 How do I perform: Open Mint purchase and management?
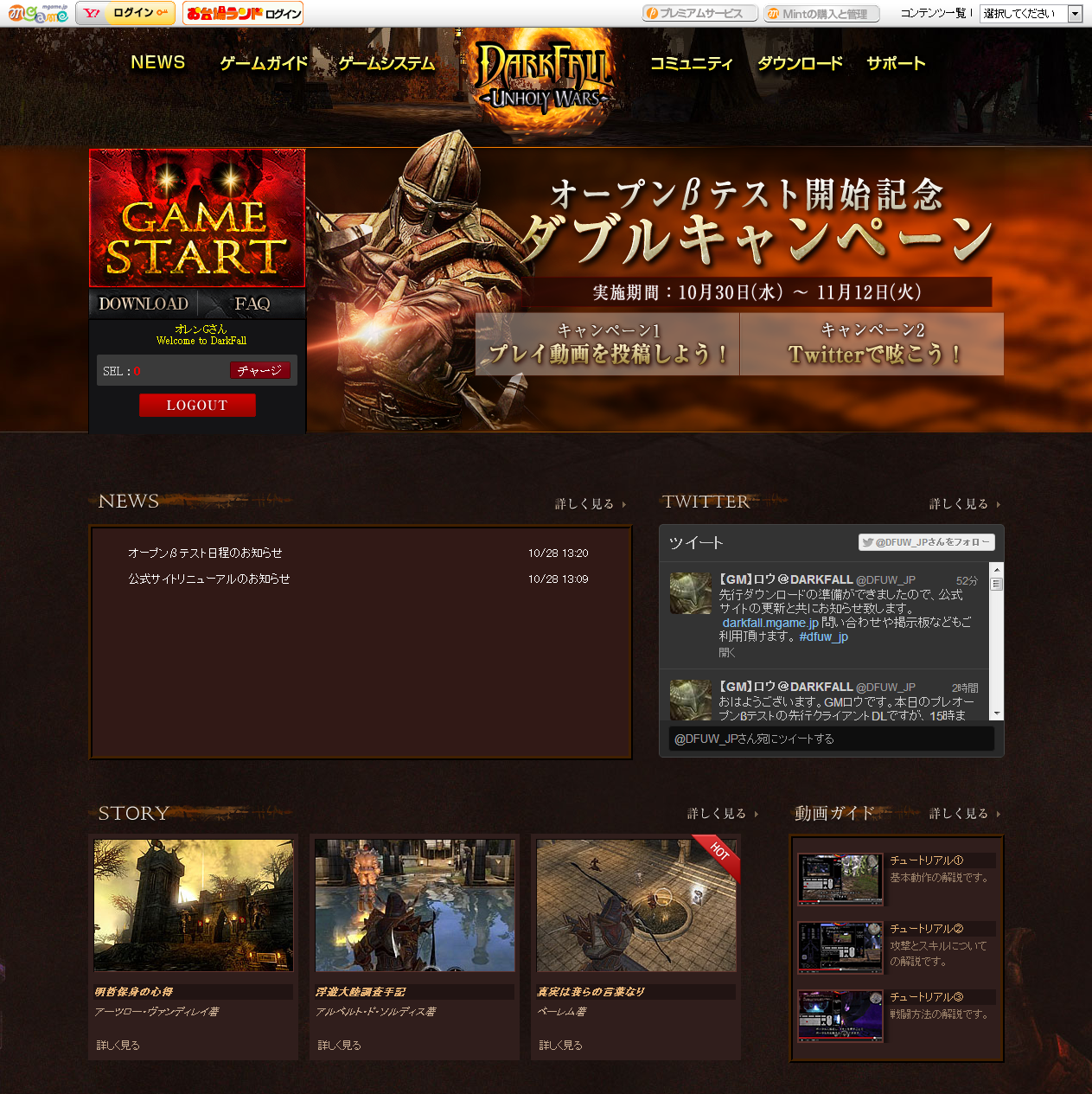coord(821,14)
